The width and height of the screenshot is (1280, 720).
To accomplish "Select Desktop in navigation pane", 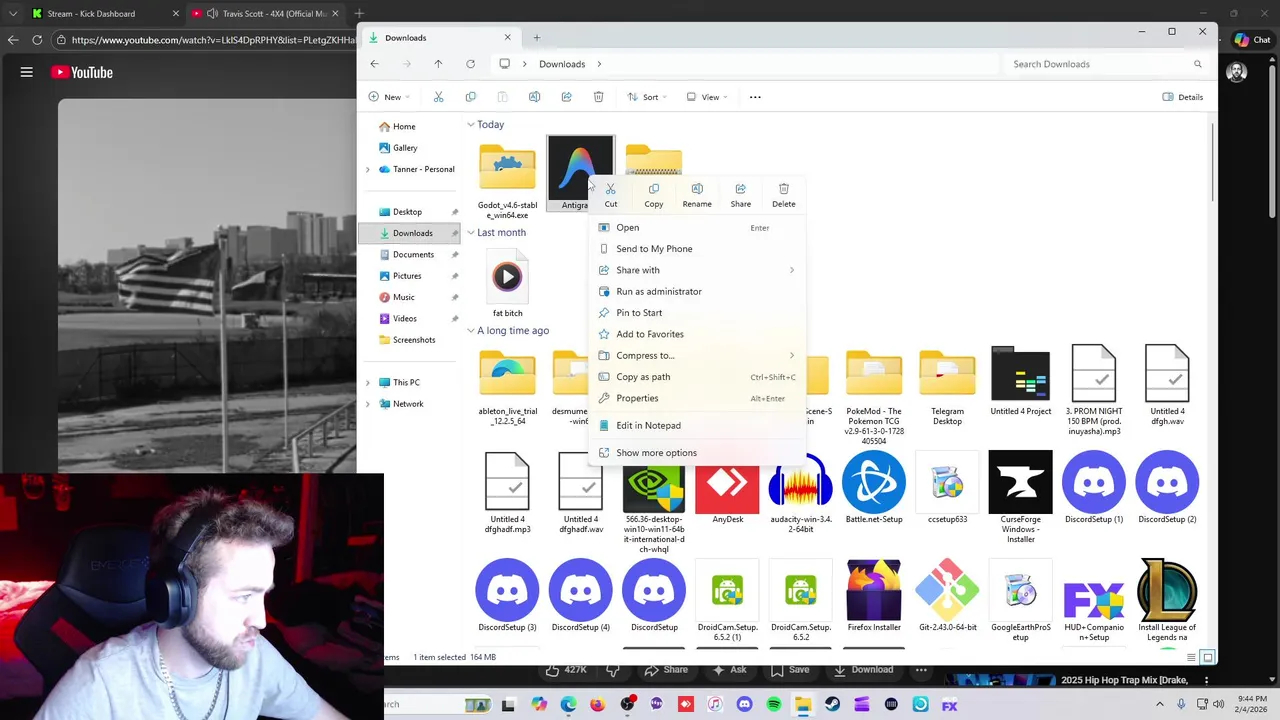I will coord(409,212).
